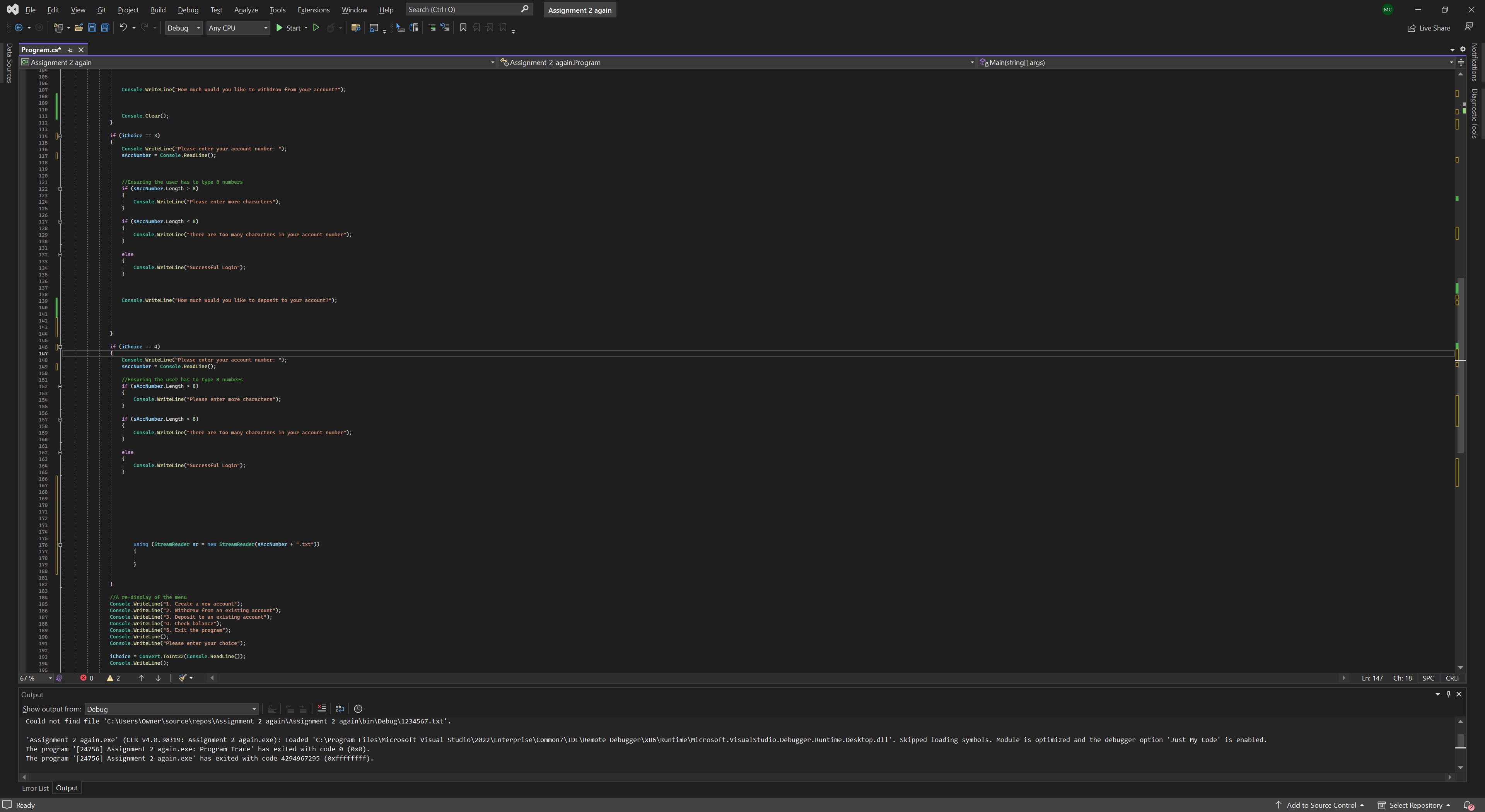Click Start Without Debugging outline play icon
This screenshot has width=1485, height=812.
(x=316, y=28)
